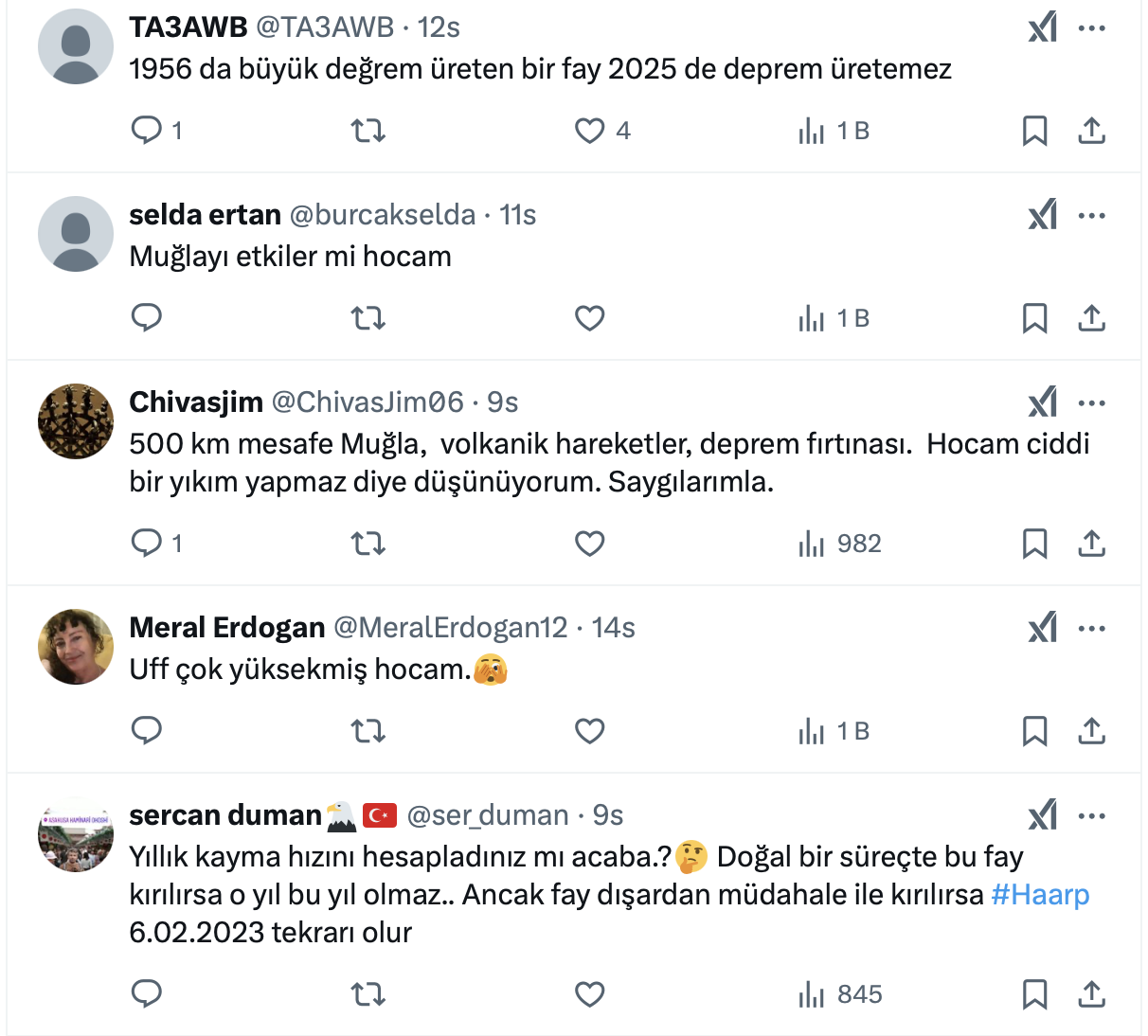The height and width of the screenshot is (1036, 1148).
Task: Open more options on TA3AWB's tweet
Action: pyautogui.click(x=1092, y=28)
